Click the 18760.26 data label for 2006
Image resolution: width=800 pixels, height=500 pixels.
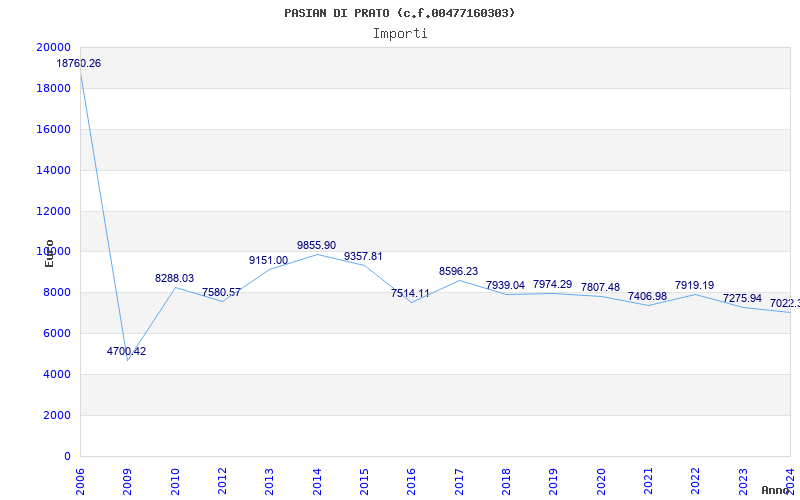pyautogui.click(x=79, y=63)
